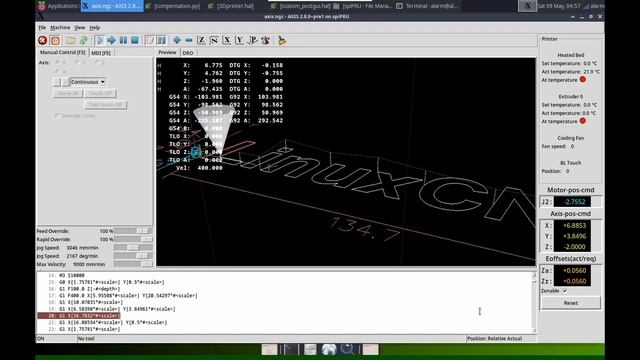This screenshot has height=360, width=640.
Task: Adjust the Max Velocity slider
Action: point(133,264)
